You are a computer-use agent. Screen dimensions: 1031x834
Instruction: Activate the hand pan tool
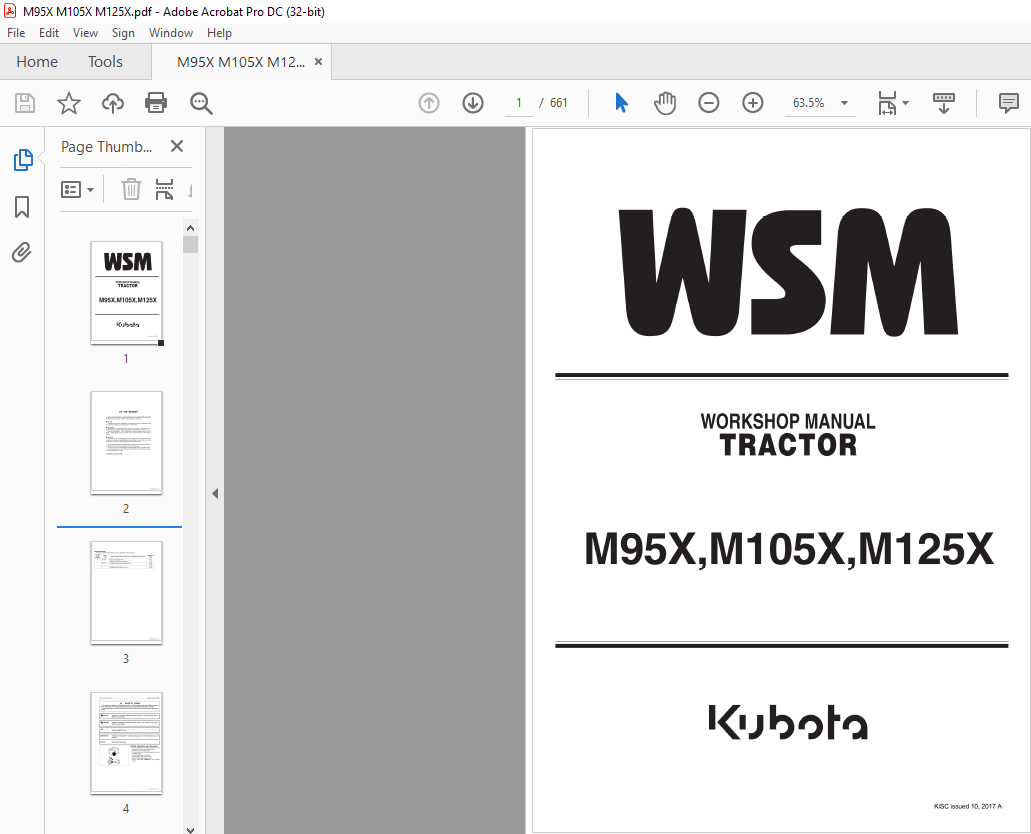point(665,103)
